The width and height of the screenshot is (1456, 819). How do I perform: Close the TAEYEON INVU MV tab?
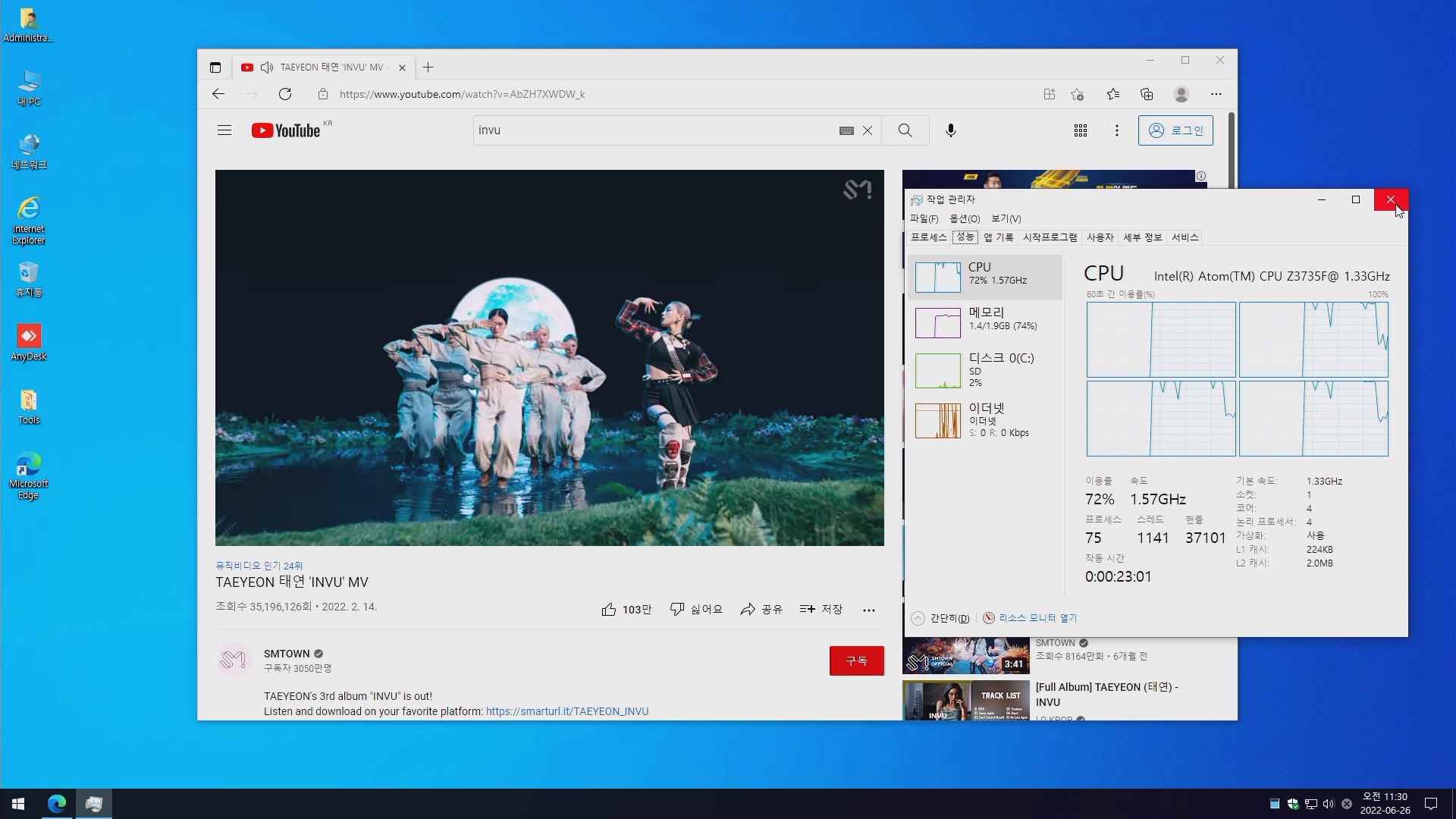403,67
